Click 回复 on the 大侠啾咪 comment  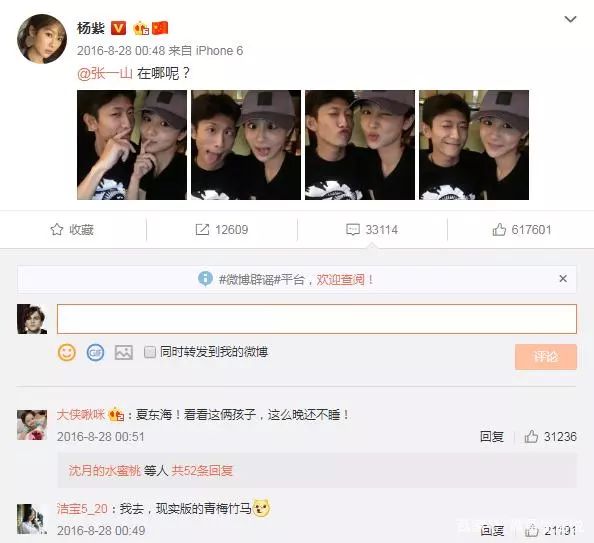coord(491,437)
